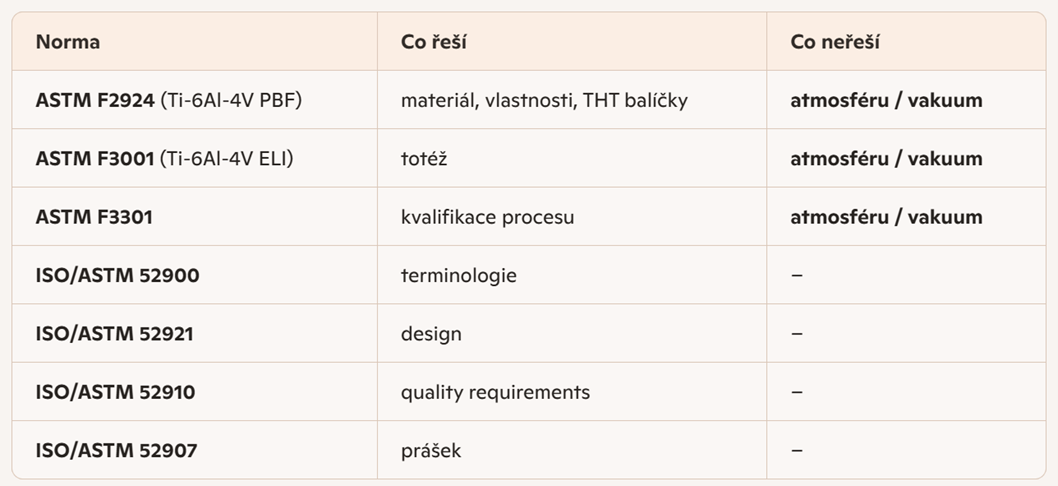This screenshot has height=486, width=1058.
Task: Click the text materiál, vlastnosti, THT balíčky
Action: 544,101
